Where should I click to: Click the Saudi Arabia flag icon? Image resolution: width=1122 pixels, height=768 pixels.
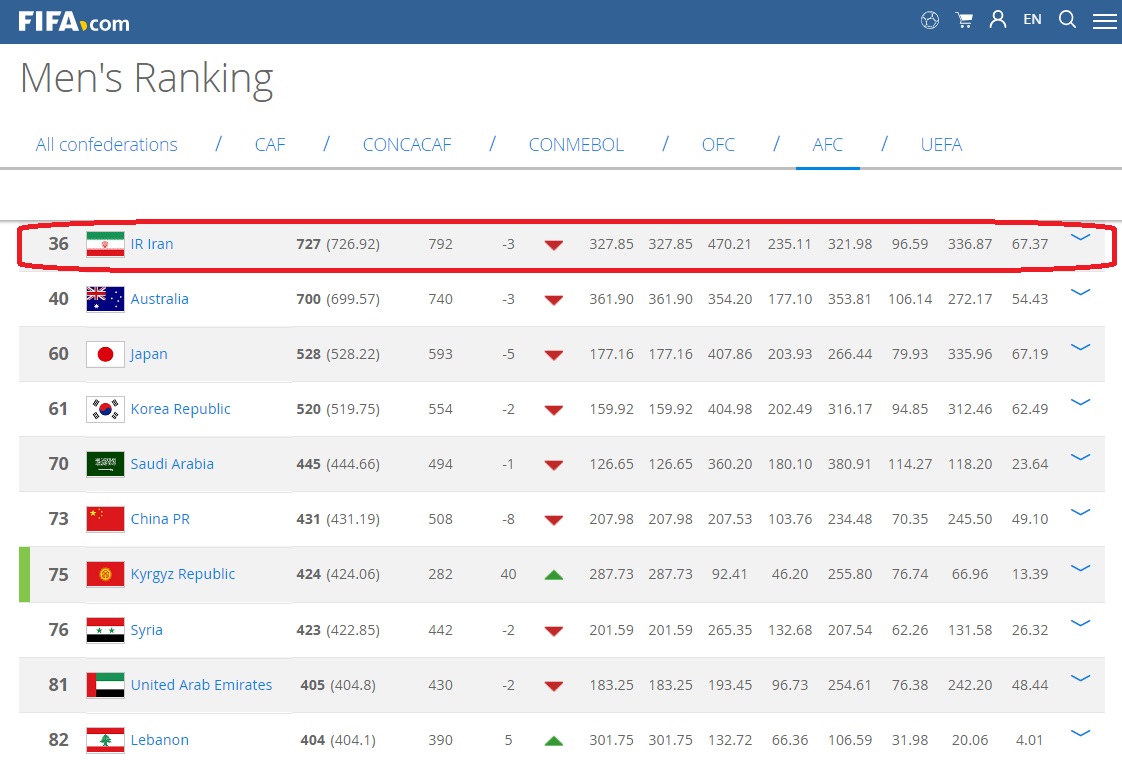click(105, 464)
